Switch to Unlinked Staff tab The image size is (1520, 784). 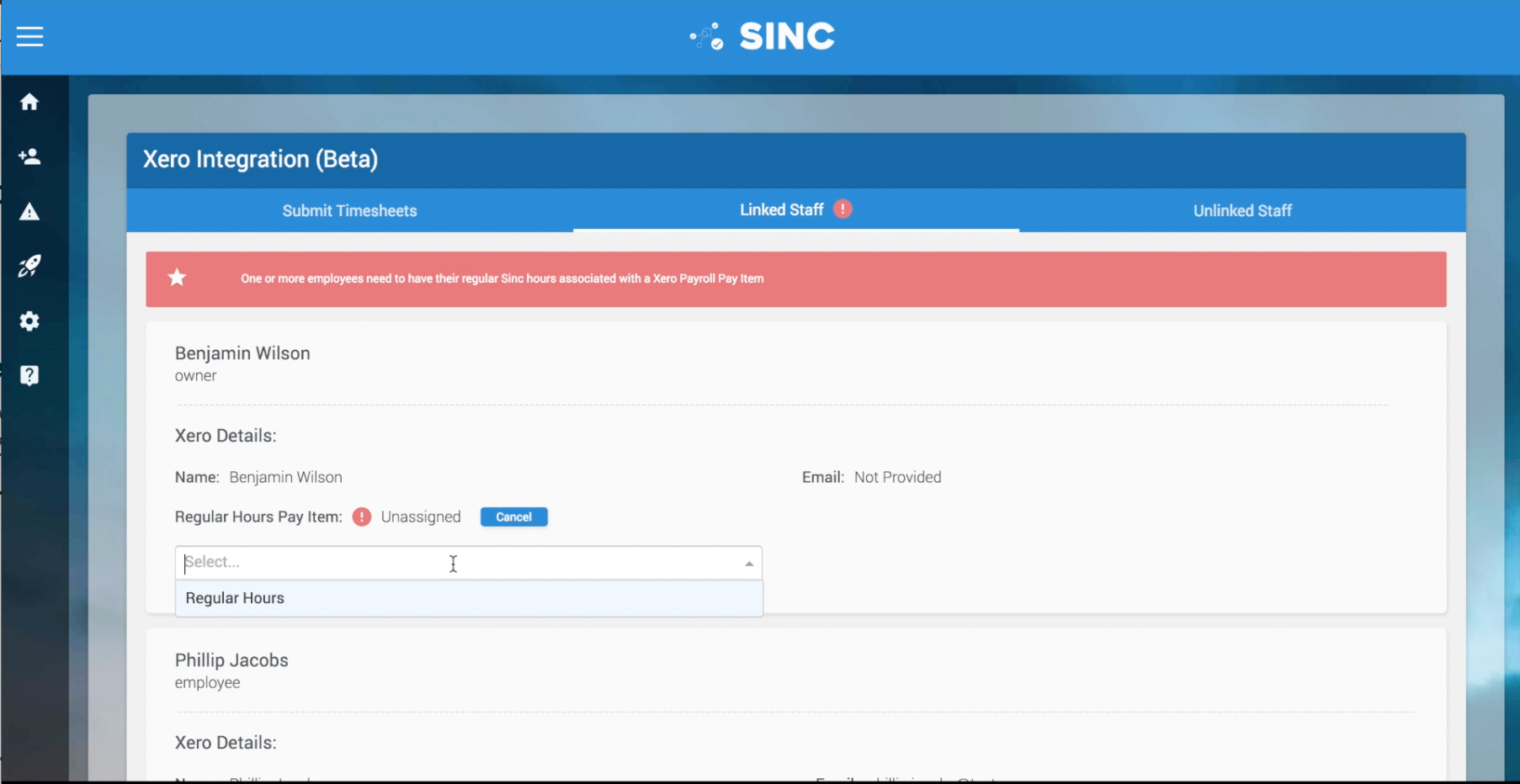coord(1242,210)
